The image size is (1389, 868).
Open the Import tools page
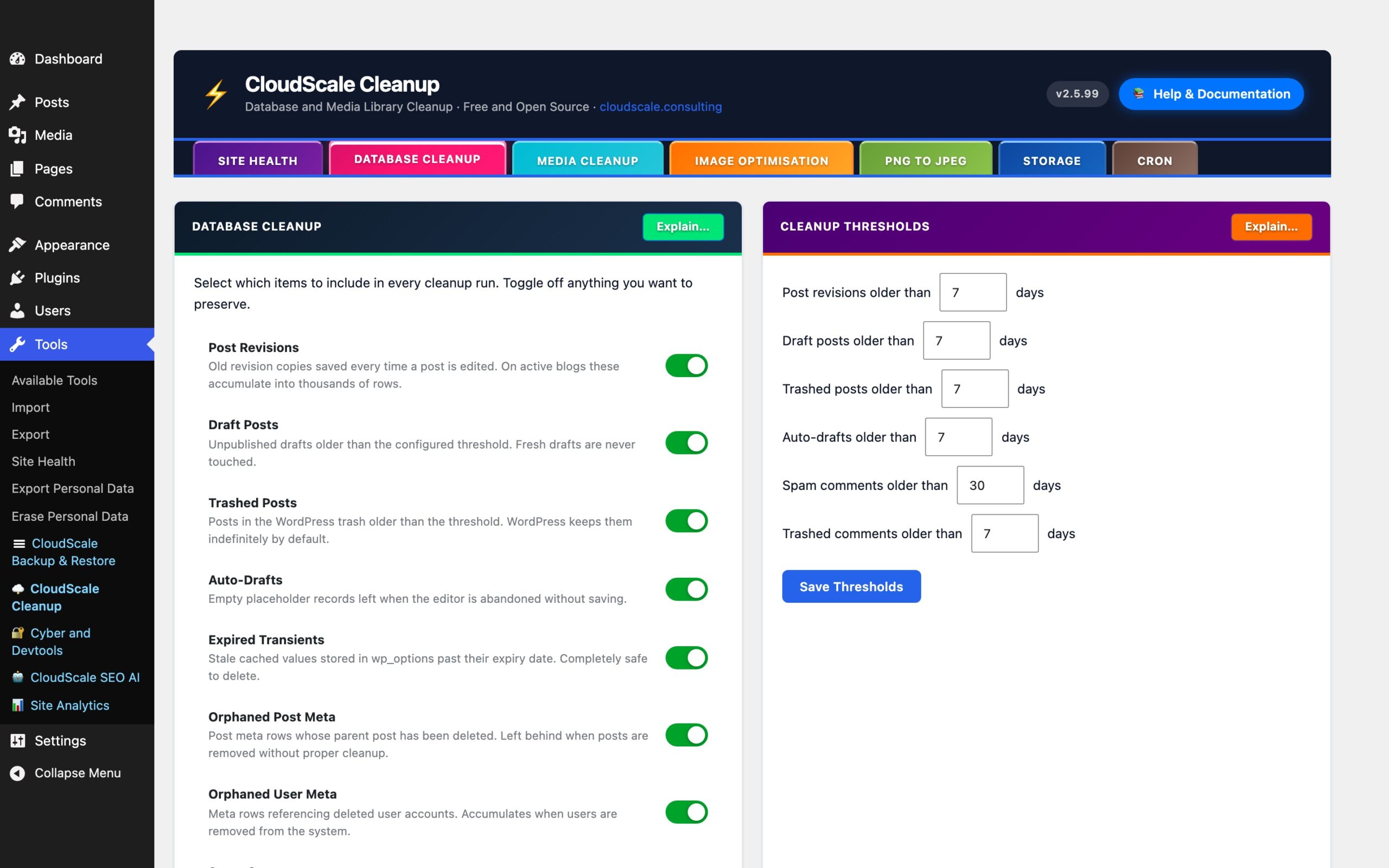click(30, 407)
